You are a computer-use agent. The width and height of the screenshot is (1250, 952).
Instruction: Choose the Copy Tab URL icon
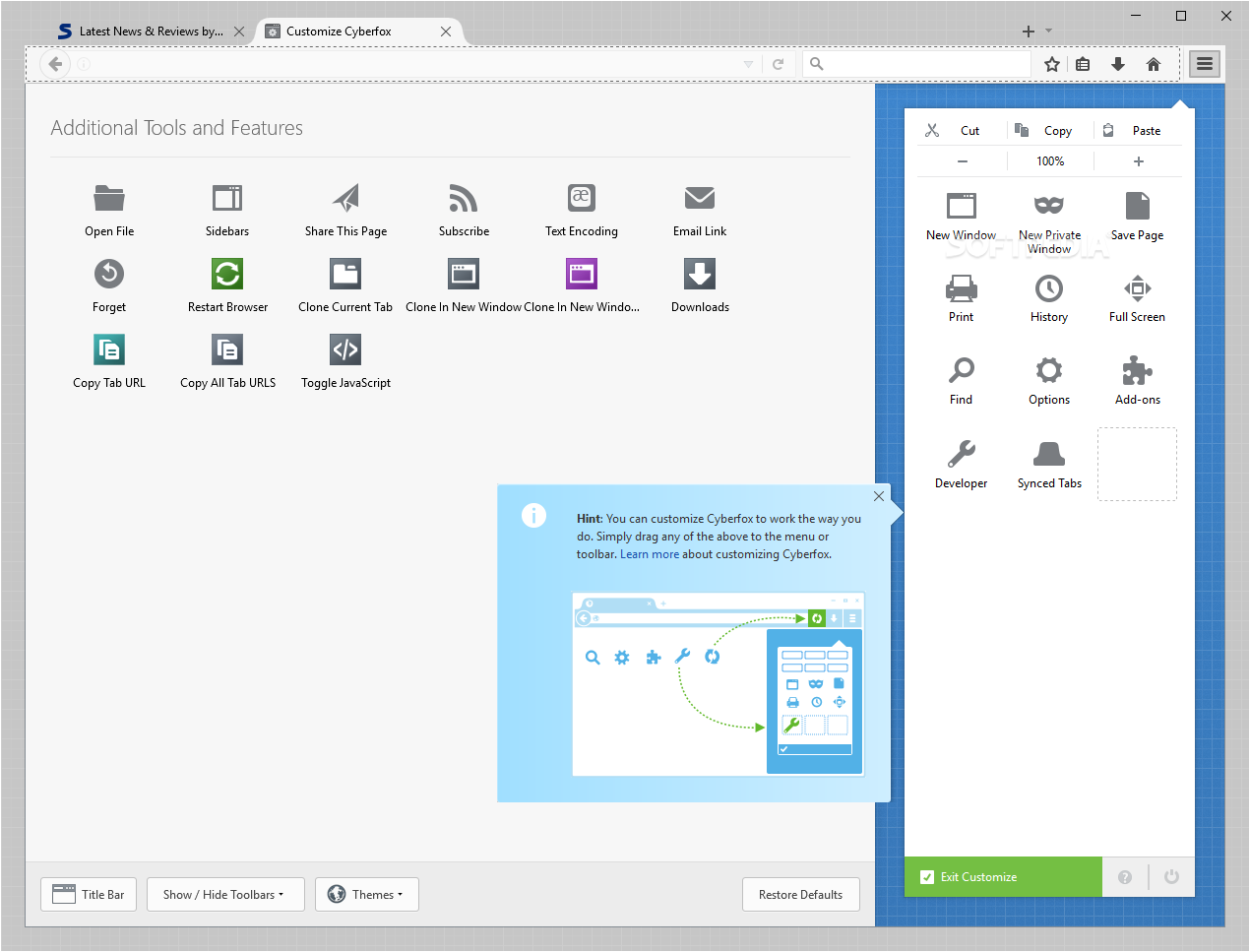109,349
